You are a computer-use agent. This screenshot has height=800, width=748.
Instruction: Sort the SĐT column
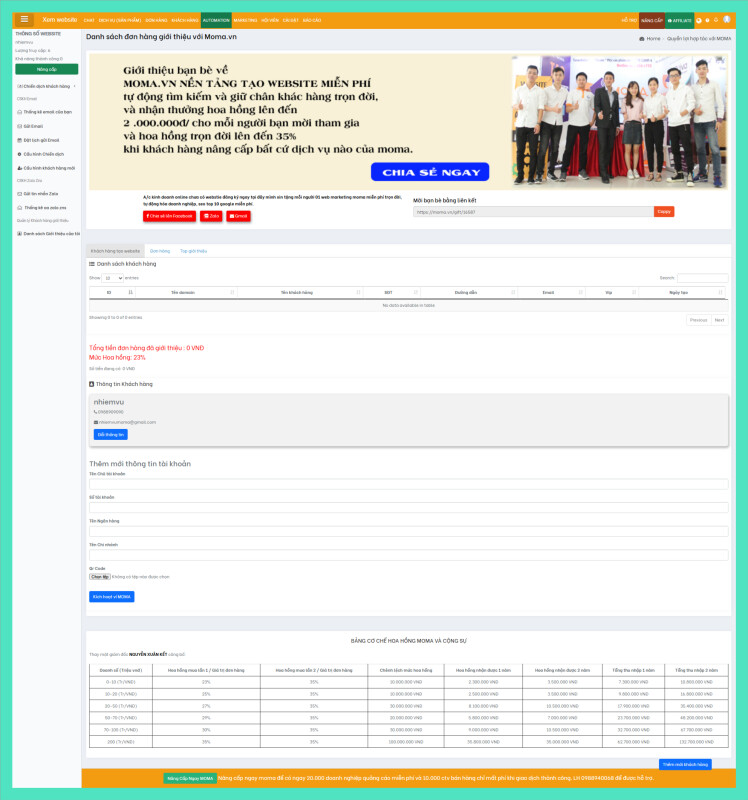(x=392, y=292)
